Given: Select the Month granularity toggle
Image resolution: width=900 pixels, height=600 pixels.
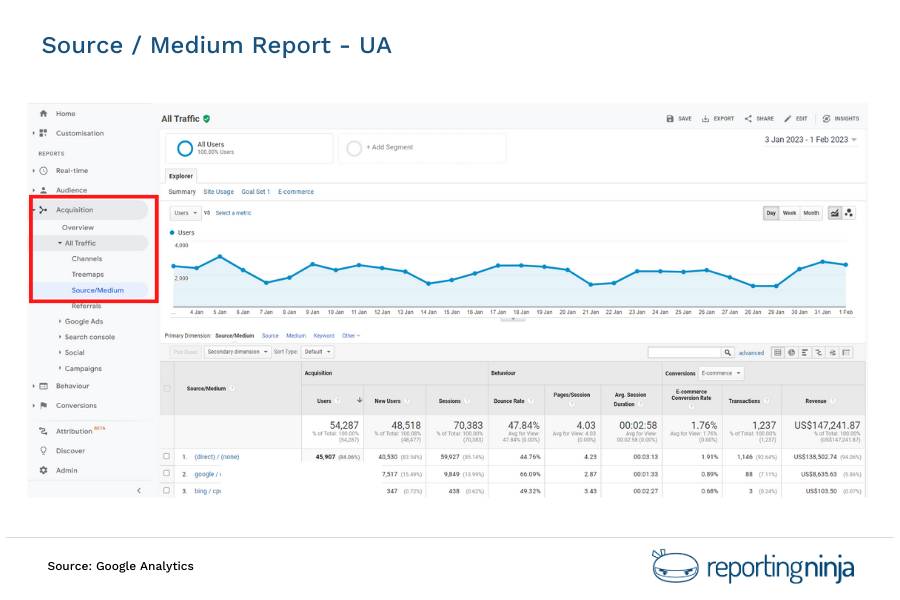Looking at the screenshot, I should click(x=811, y=213).
